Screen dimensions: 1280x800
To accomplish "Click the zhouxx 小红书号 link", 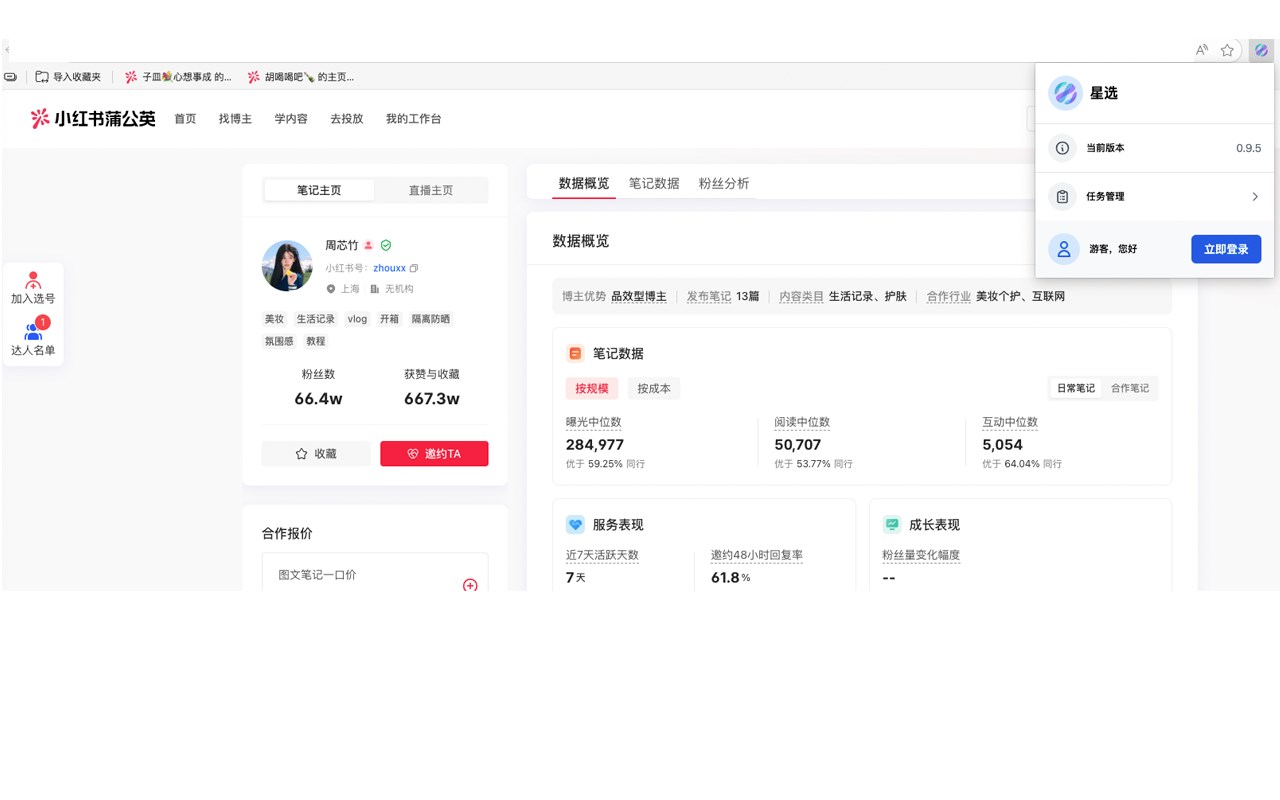I will [390, 268].
